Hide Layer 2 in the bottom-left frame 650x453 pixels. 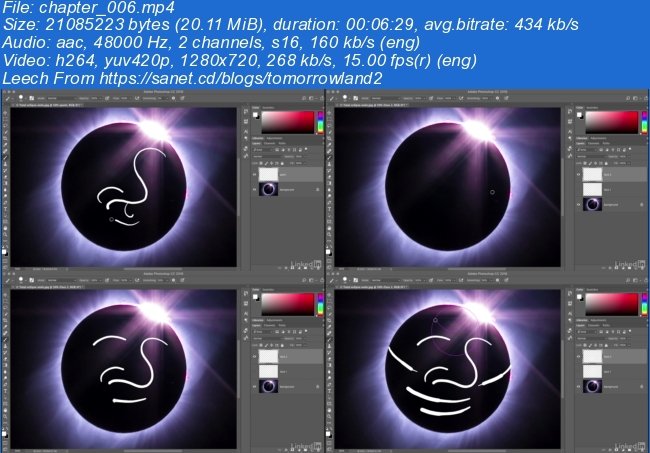tap(255, 356)
